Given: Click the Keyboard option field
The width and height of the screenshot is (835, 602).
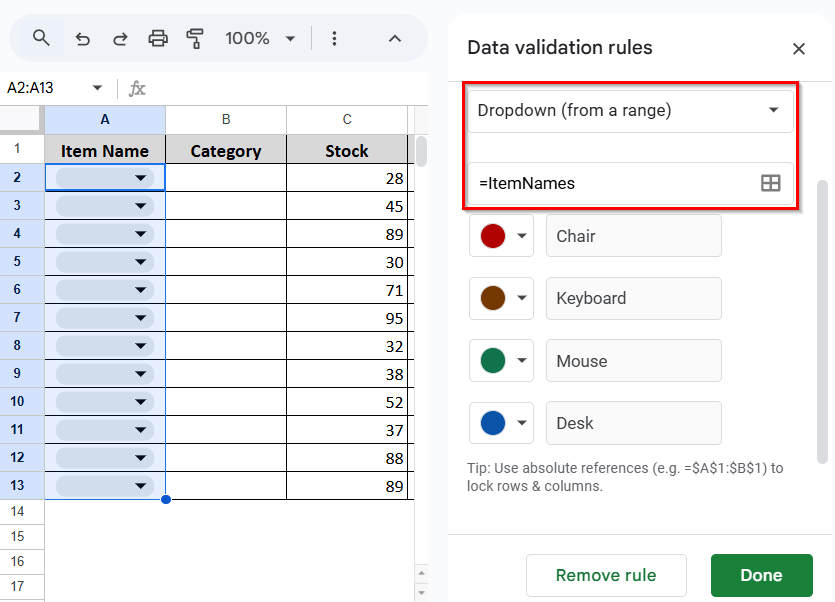Looking at the screenshot, I should point(634,298).
